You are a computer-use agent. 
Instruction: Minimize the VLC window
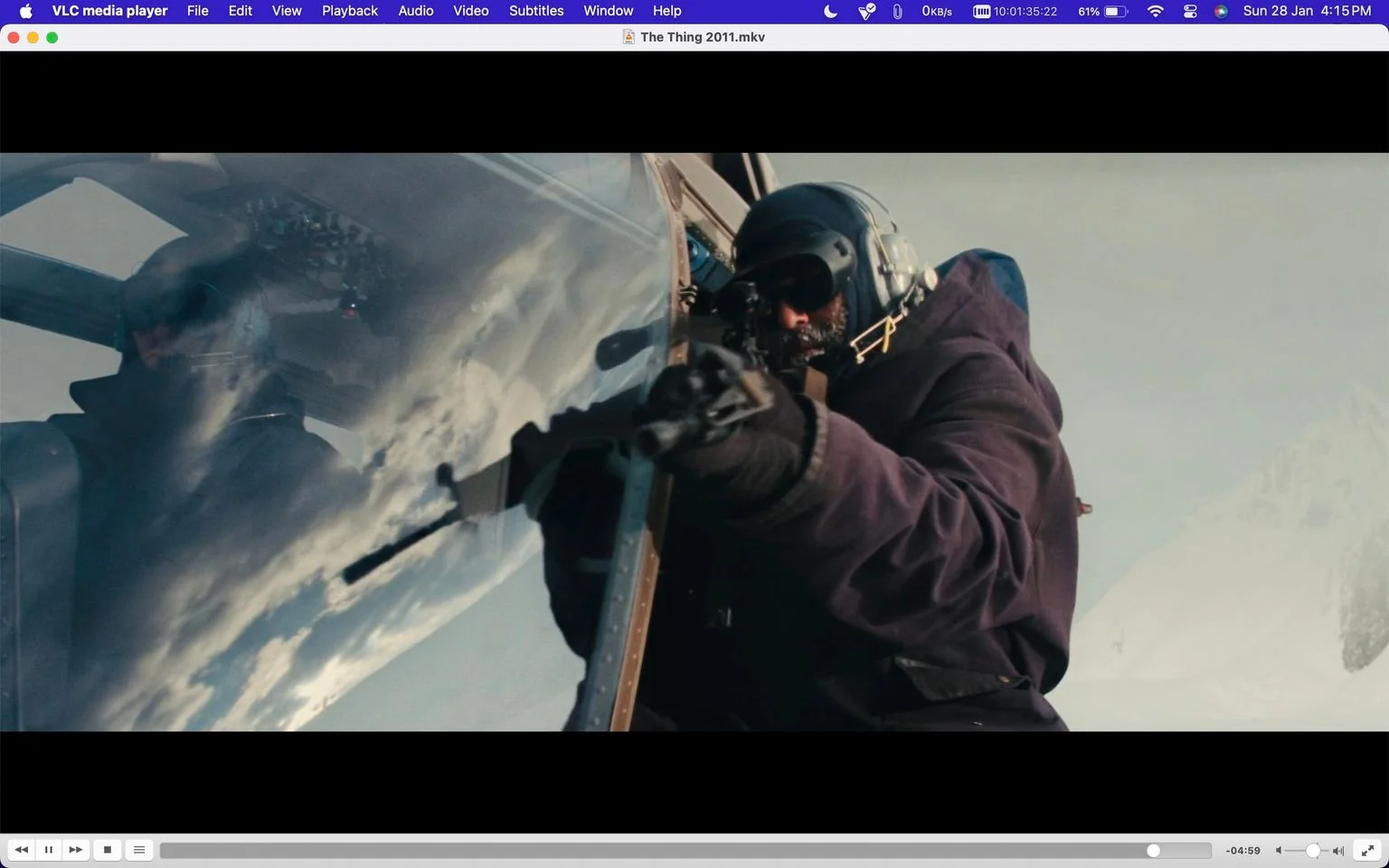tap(33, 37)
